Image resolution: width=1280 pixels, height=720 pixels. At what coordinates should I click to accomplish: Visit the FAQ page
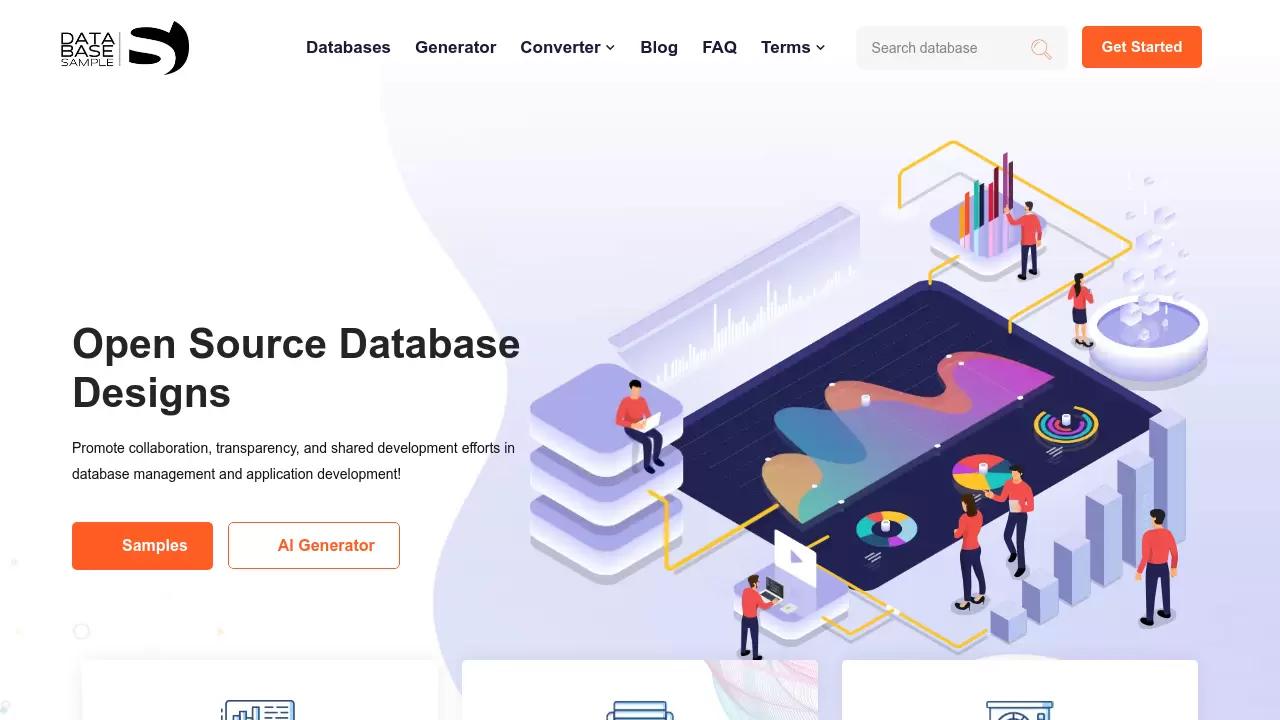[719, 47]
